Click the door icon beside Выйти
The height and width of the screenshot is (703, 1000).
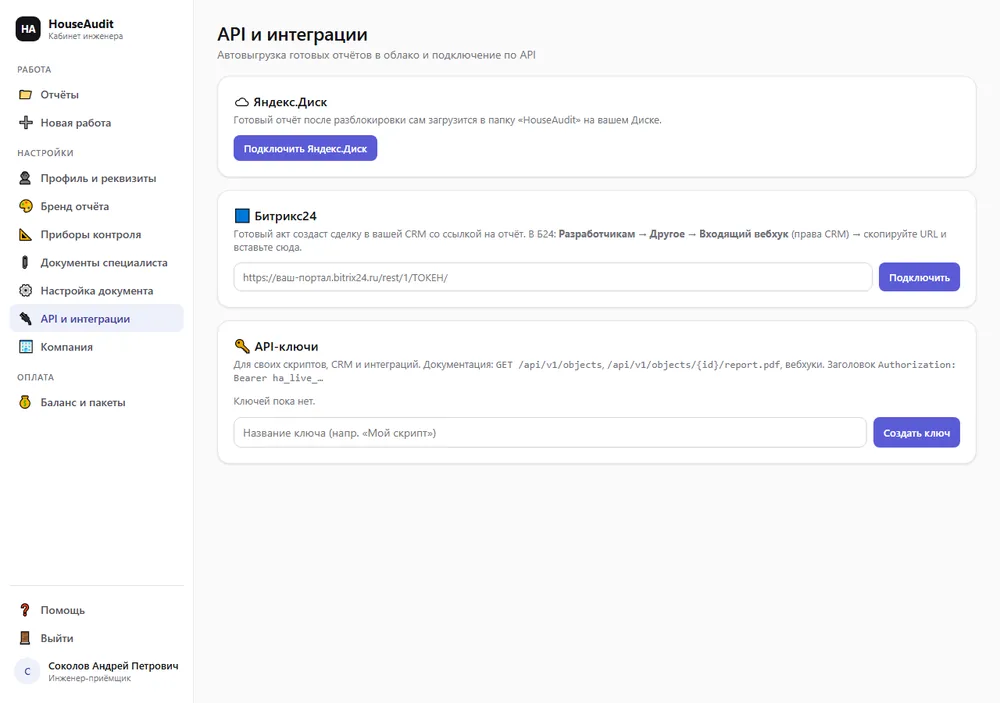[x=26, y=638]
